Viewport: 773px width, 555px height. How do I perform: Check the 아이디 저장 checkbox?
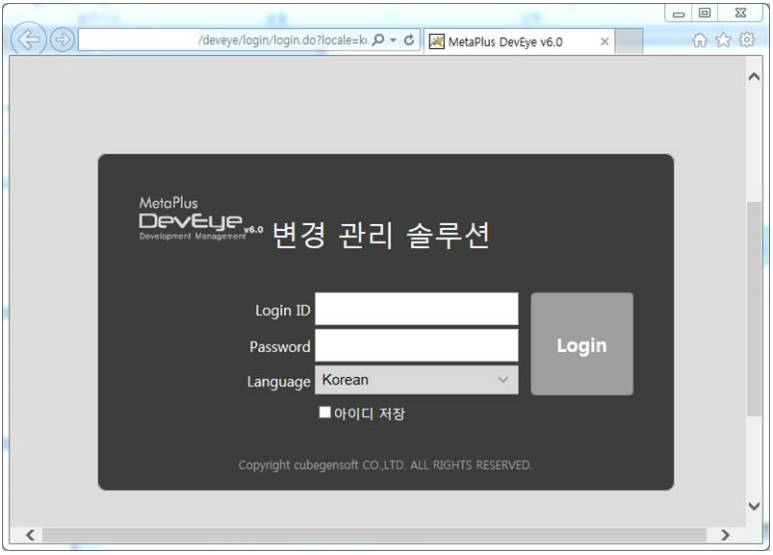click(x=324, y=412)
